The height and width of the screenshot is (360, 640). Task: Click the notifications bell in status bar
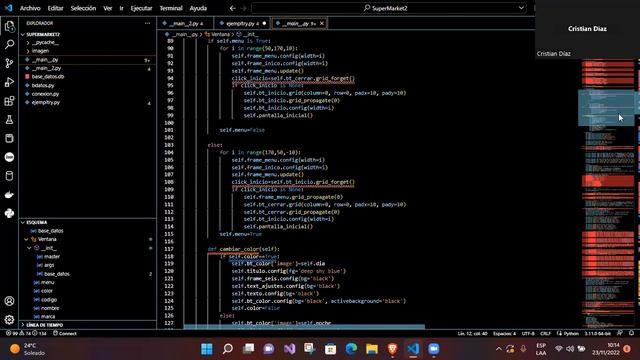click(x=631, y=333)
